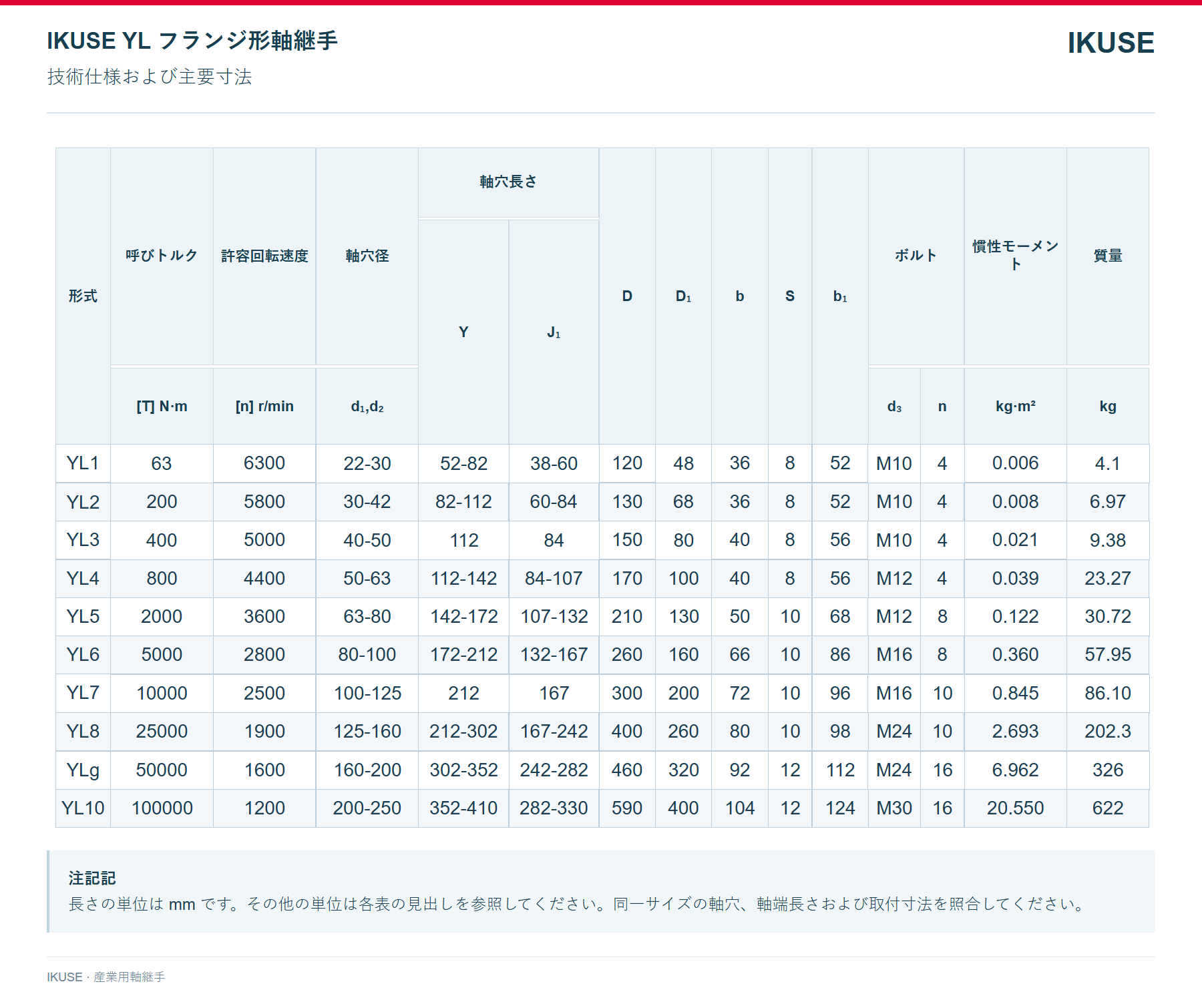Select the 軸穴径 header cell
1202x1008 pixels.
(x=367, y=256)
